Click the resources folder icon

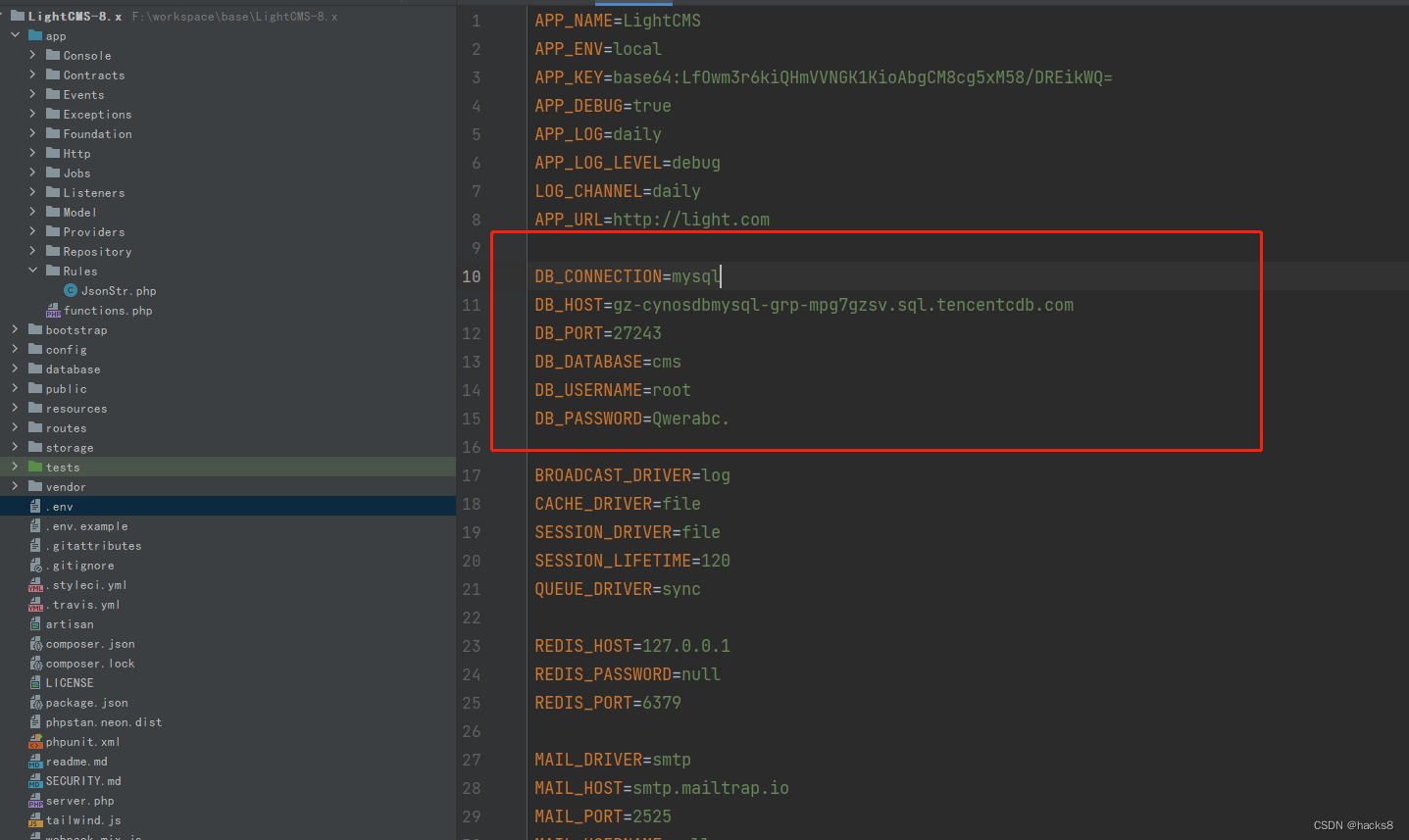point(35,408)
